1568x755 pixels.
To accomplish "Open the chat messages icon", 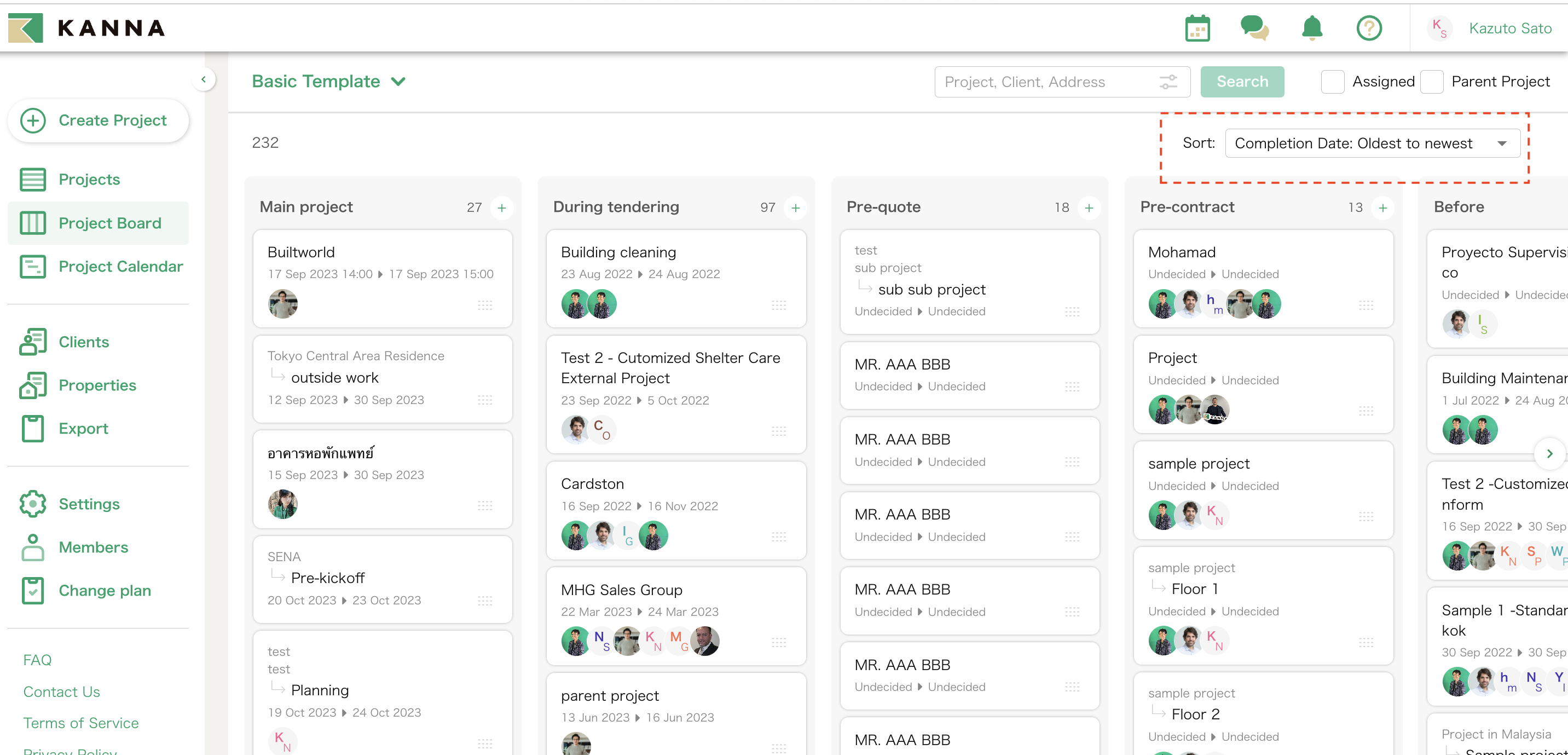I will (1254, 28).
